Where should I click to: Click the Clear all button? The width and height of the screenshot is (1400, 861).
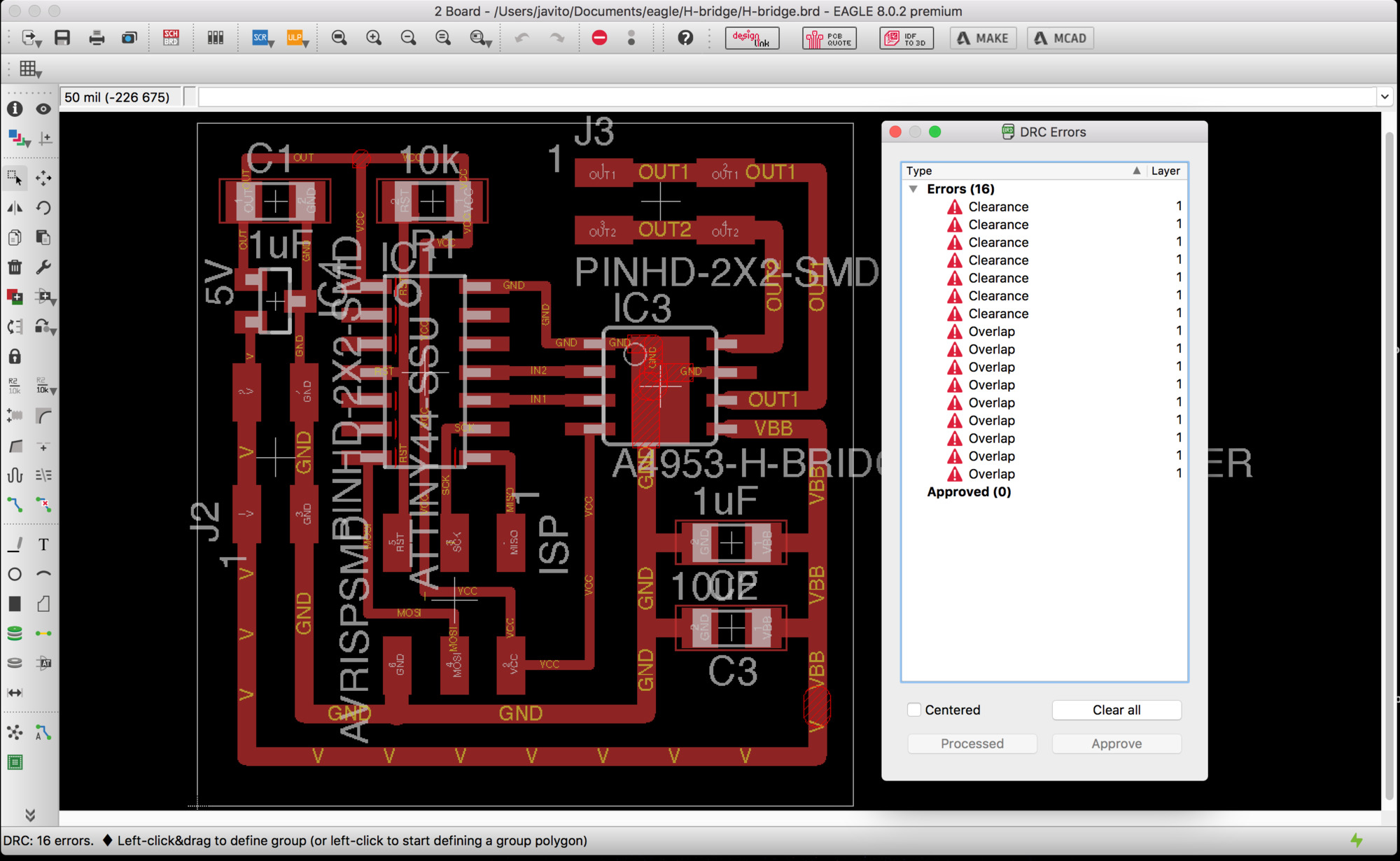pyautogui.click(x=1116, y=710)
